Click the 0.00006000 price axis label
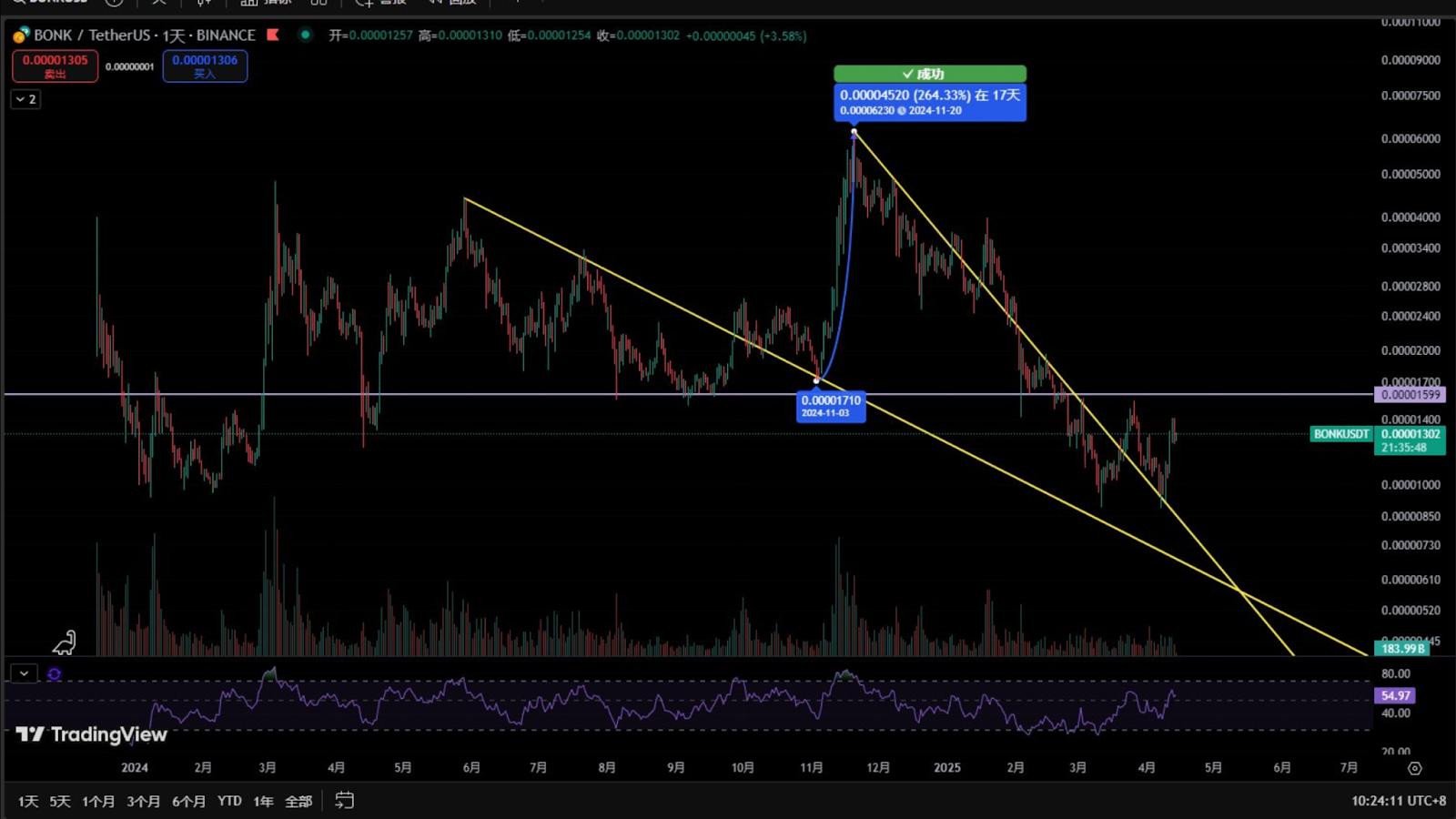 1410,138
